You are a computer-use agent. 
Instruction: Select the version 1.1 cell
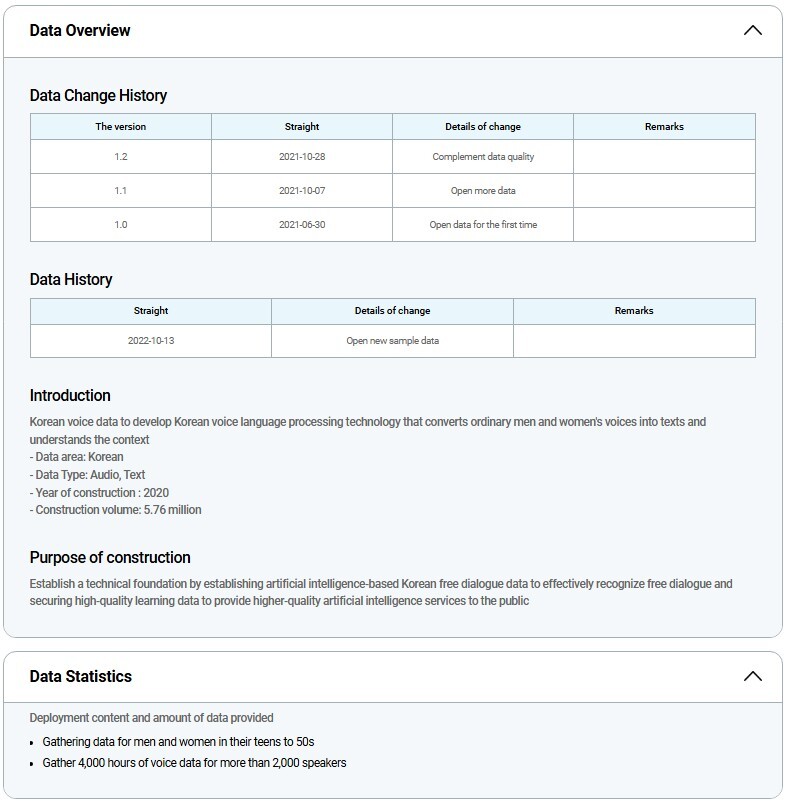tap(121, 191)
